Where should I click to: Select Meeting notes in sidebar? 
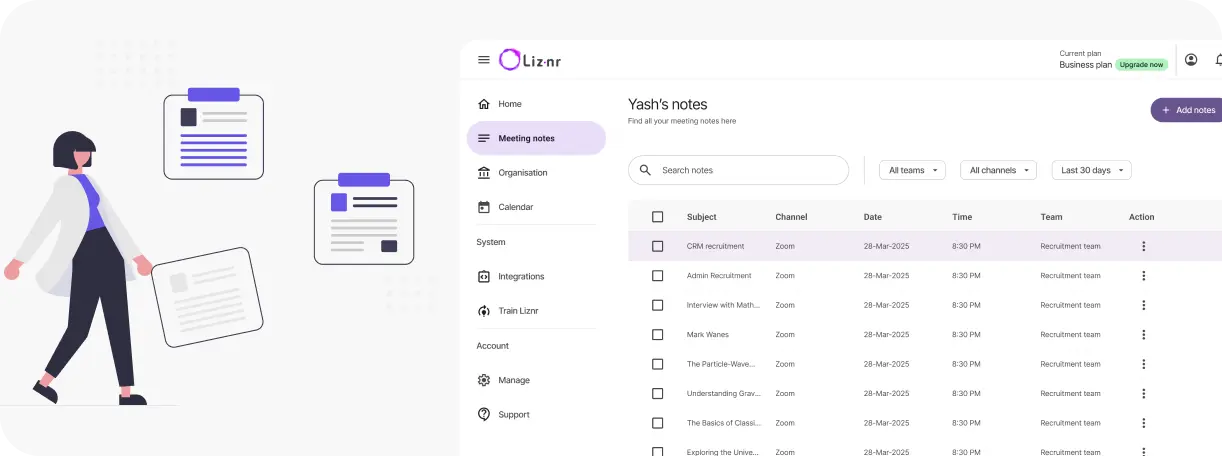pos(536,138)
